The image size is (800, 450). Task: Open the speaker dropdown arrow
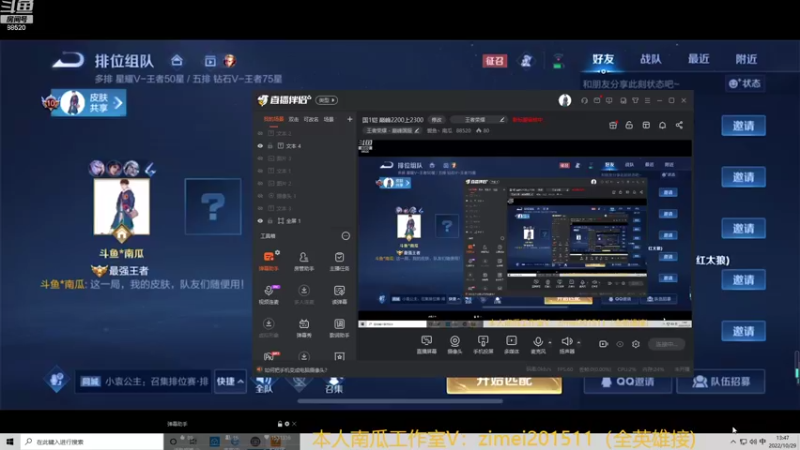(579, 342)
